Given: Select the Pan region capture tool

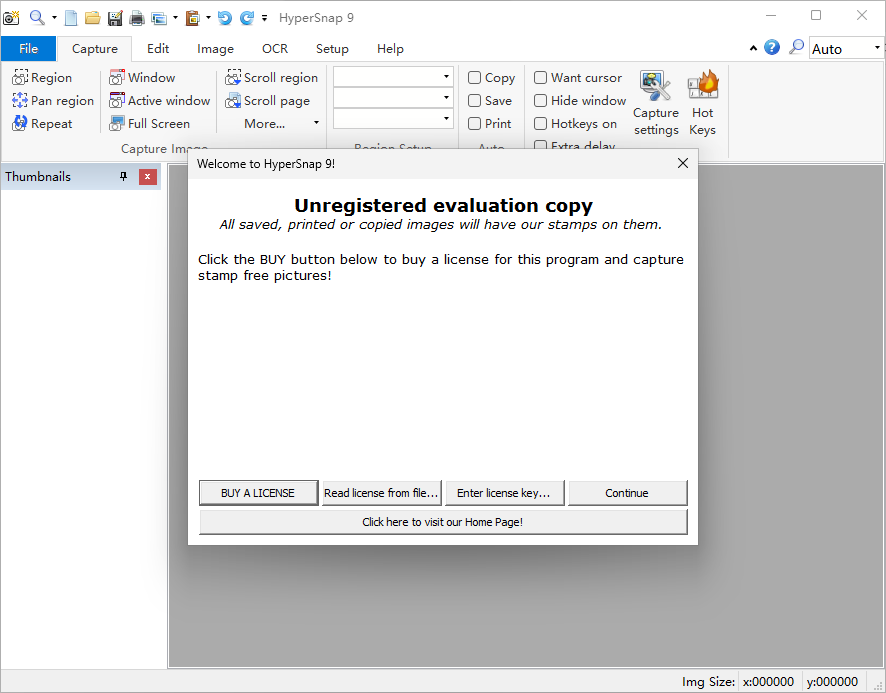Looking at the screenshot, I should [20, 101].
